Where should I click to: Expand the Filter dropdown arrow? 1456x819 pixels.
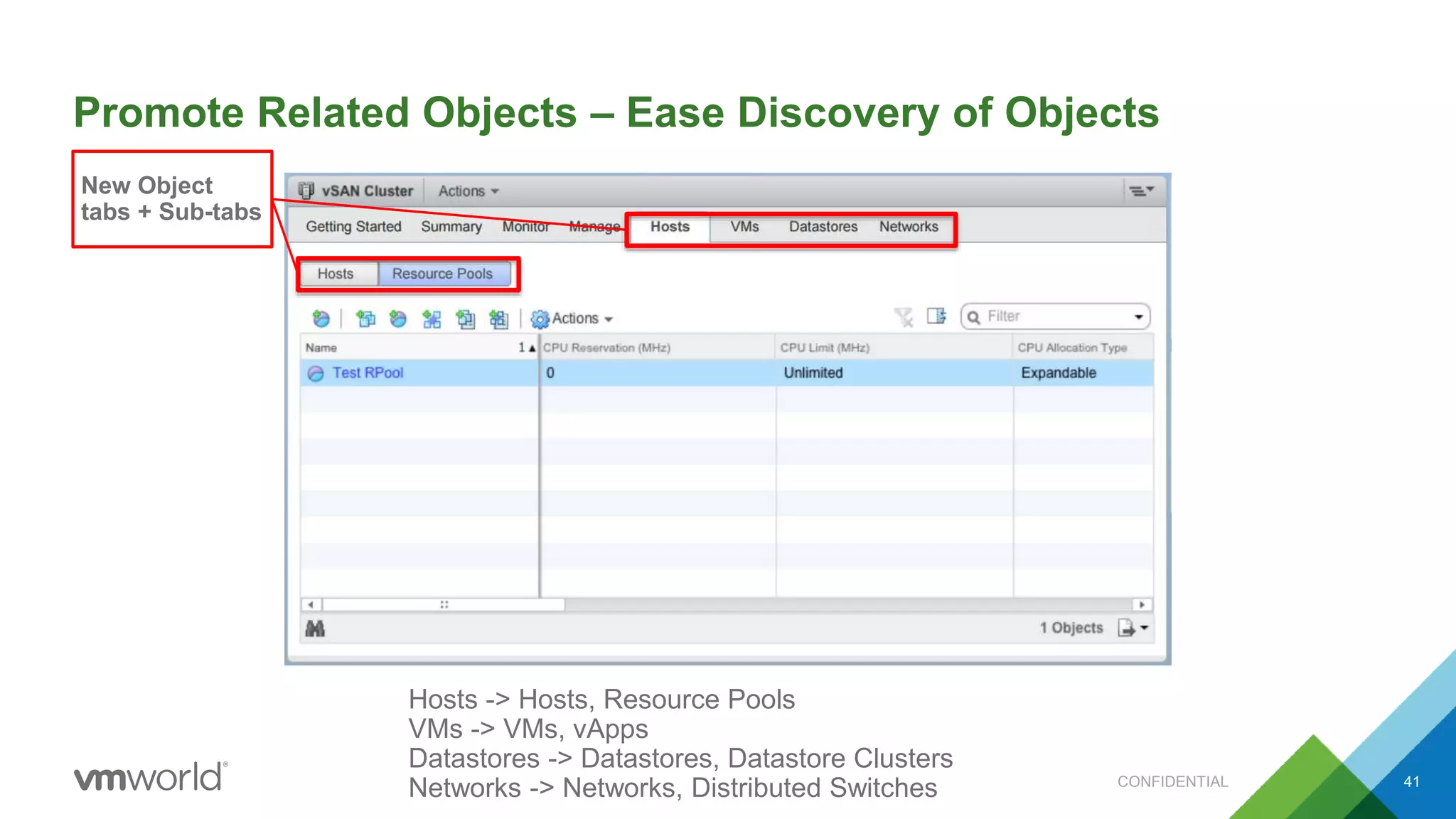[1138, 317]
